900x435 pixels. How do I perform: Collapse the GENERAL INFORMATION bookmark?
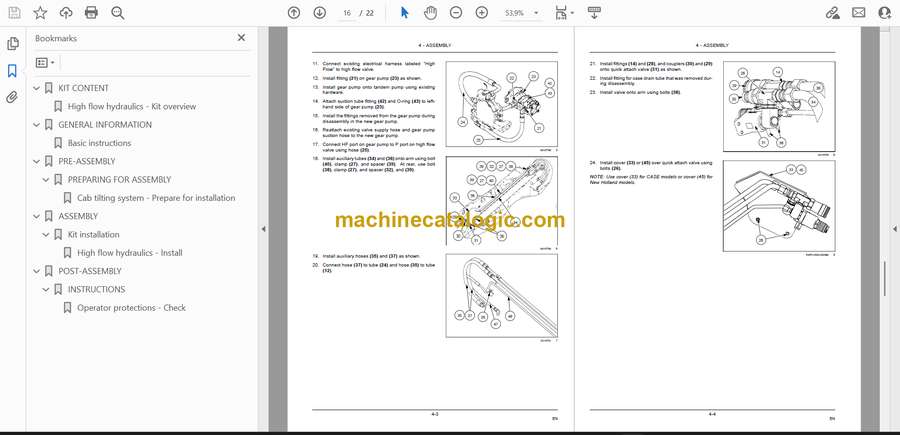(x=37, y=125)
